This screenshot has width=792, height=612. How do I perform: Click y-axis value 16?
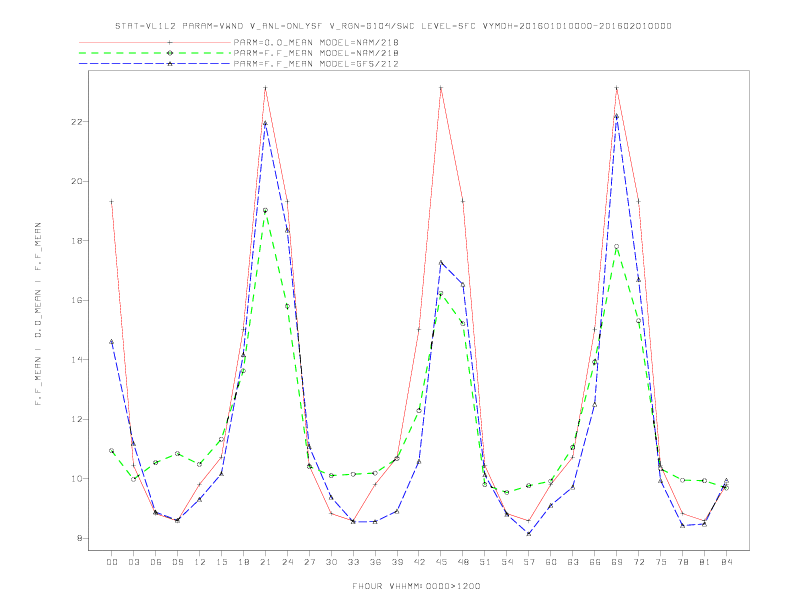pos(76,300)
